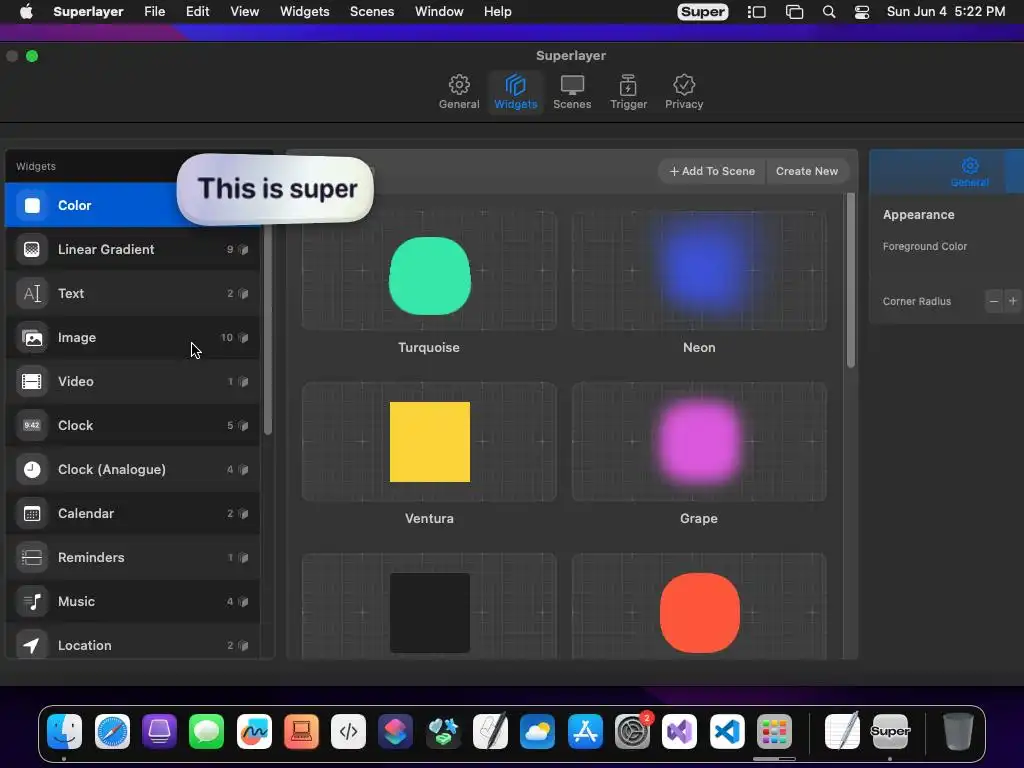1024x768 pixels.
Task: Select the Linear Gradient widget icon
Action: [x=32, y=249]
